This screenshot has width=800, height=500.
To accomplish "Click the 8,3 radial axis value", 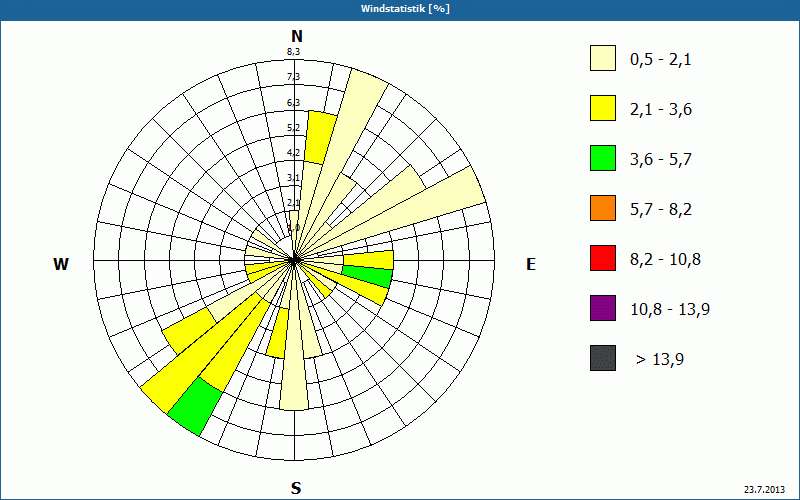I will (293, 52).
